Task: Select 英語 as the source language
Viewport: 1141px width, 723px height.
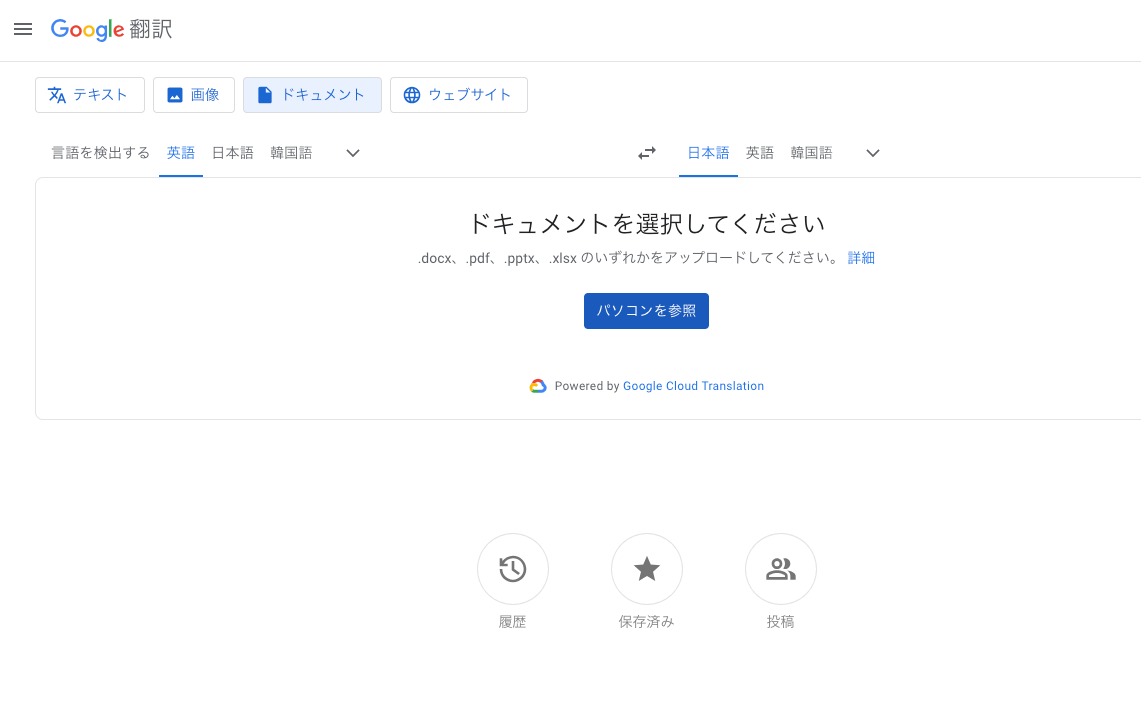Action: 180,152
